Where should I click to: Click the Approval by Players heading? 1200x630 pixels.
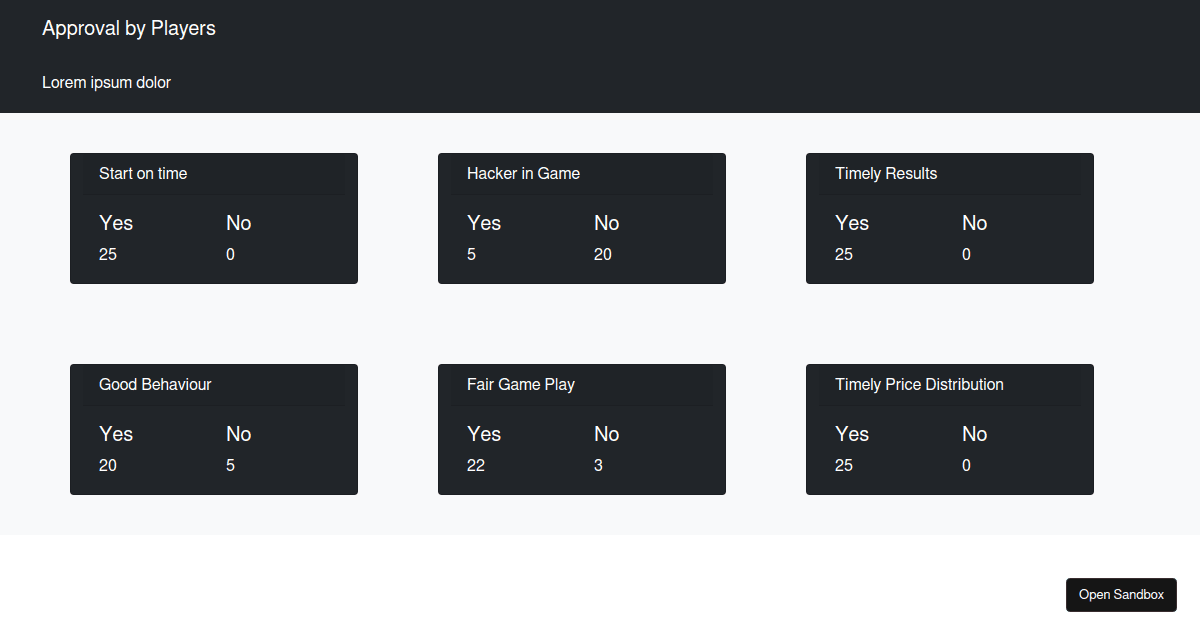128,28
